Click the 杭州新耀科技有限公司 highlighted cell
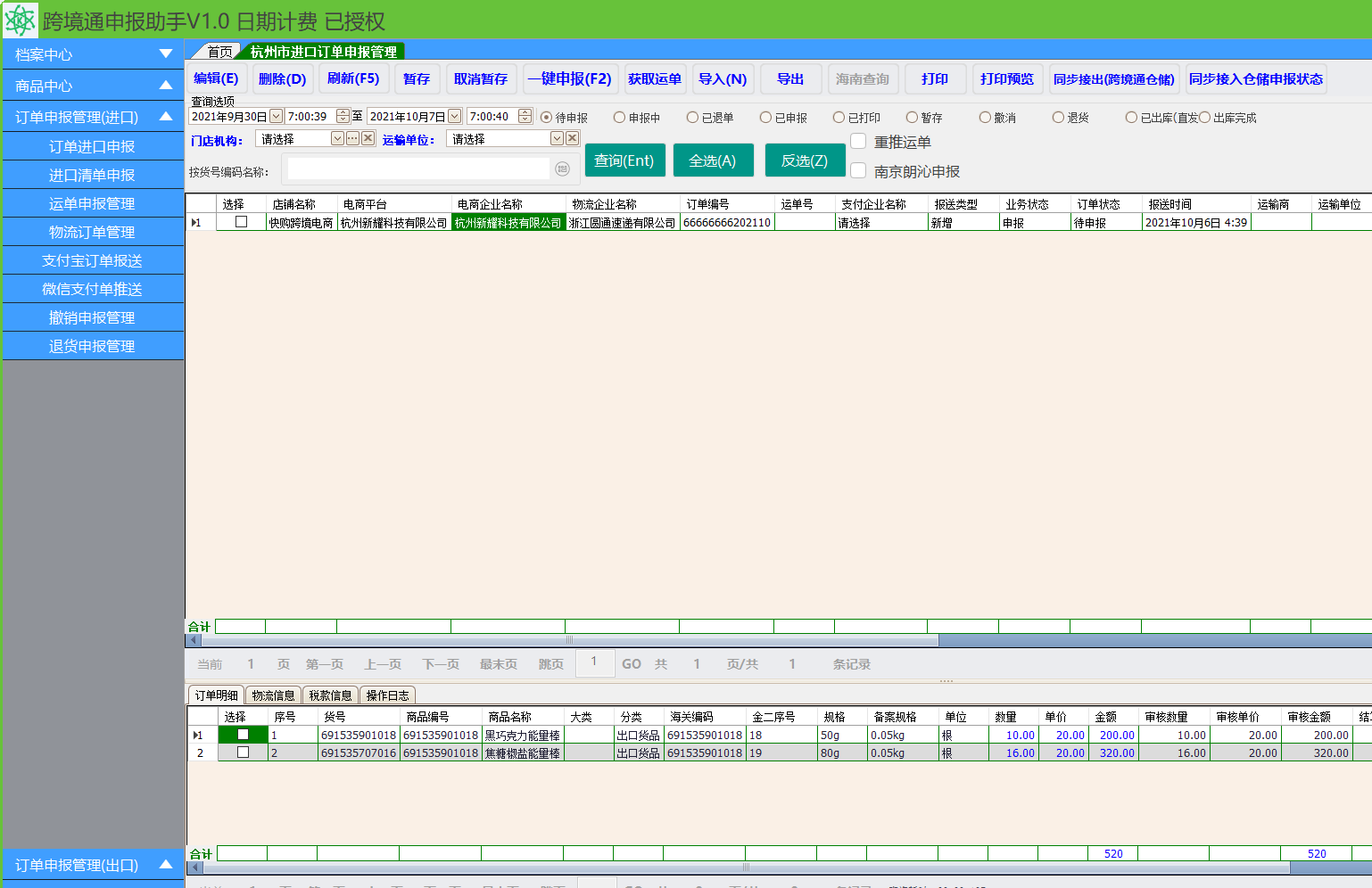The image size is (1372, 888). coord(508,223)
